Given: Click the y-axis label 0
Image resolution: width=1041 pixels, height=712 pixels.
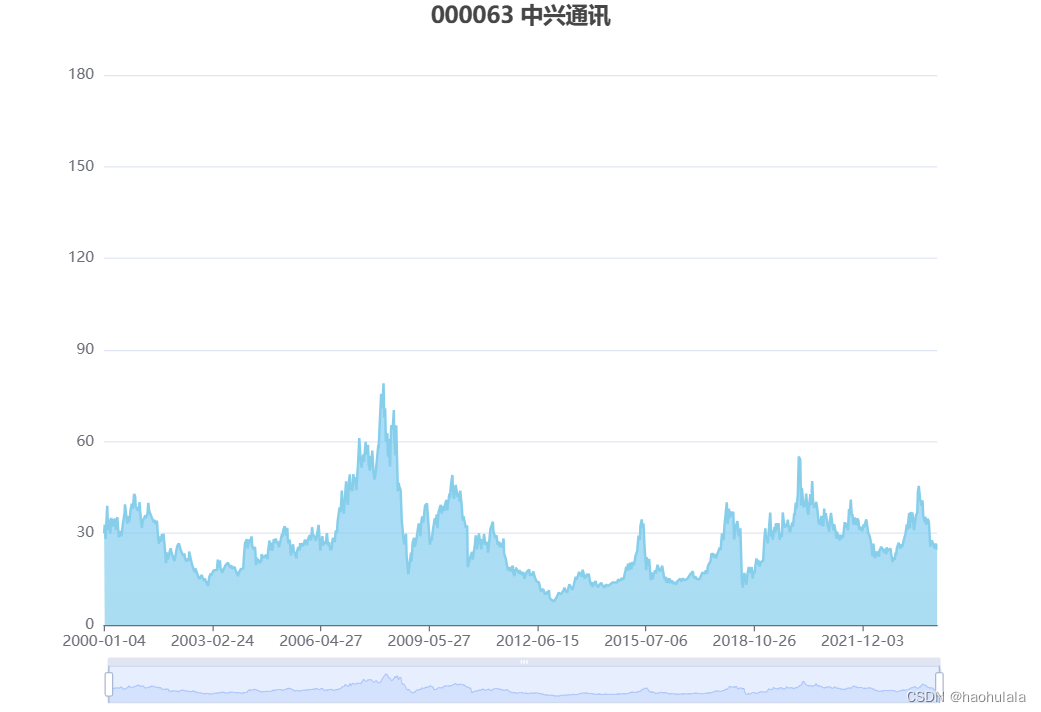Looking at the screenshot, I should click(90, 624).
